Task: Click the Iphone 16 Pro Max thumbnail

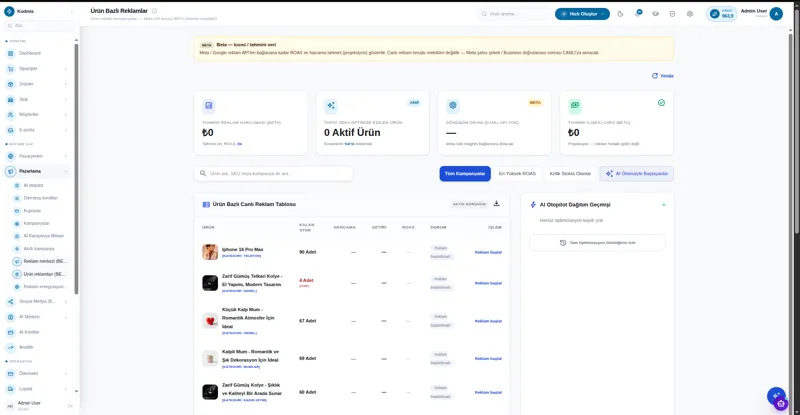Action: [210, 252]
